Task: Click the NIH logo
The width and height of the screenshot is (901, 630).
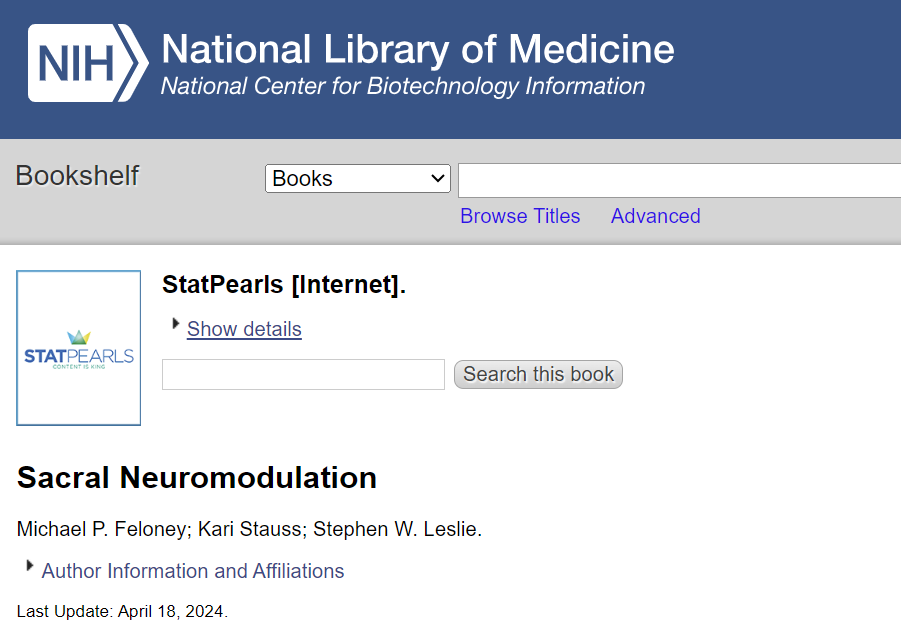Action: coord(87,63)
